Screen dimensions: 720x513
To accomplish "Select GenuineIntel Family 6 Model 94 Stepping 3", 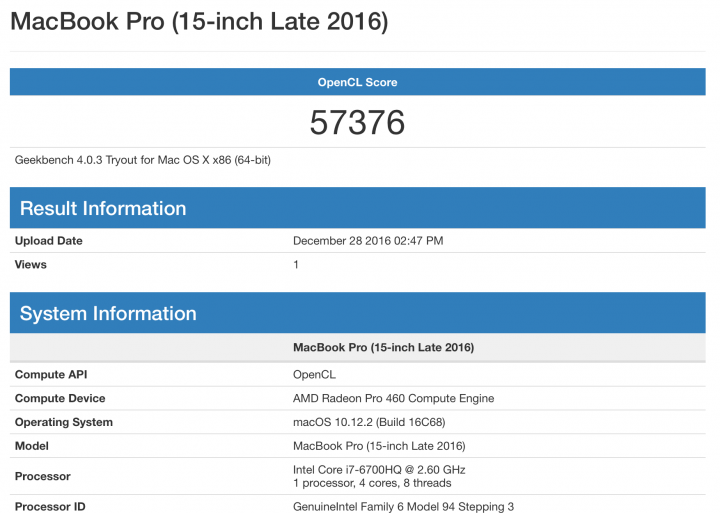I will coord(404,507).
